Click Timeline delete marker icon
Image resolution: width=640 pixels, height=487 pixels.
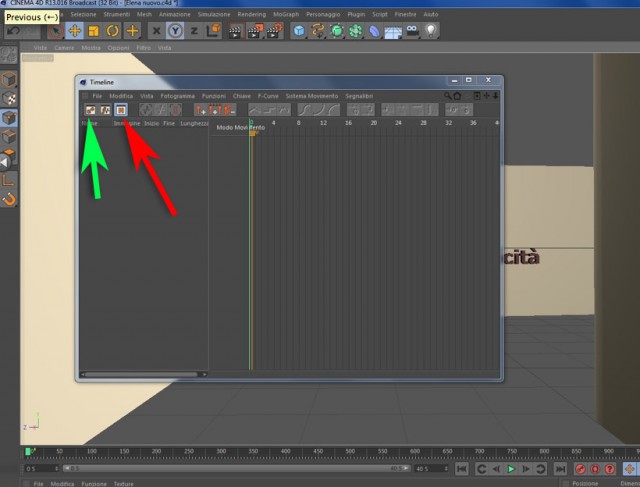pos(229,109)
